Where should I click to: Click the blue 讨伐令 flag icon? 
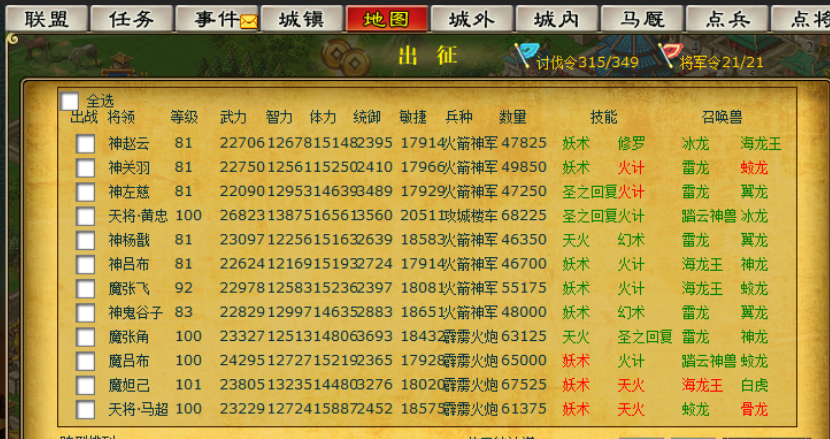pos(524,55)
